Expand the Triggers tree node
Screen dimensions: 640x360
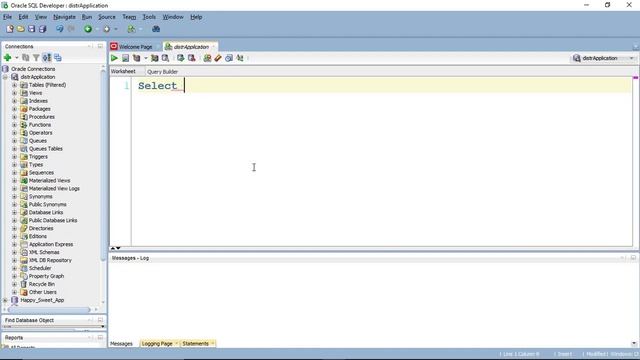[x=14, y=157]
